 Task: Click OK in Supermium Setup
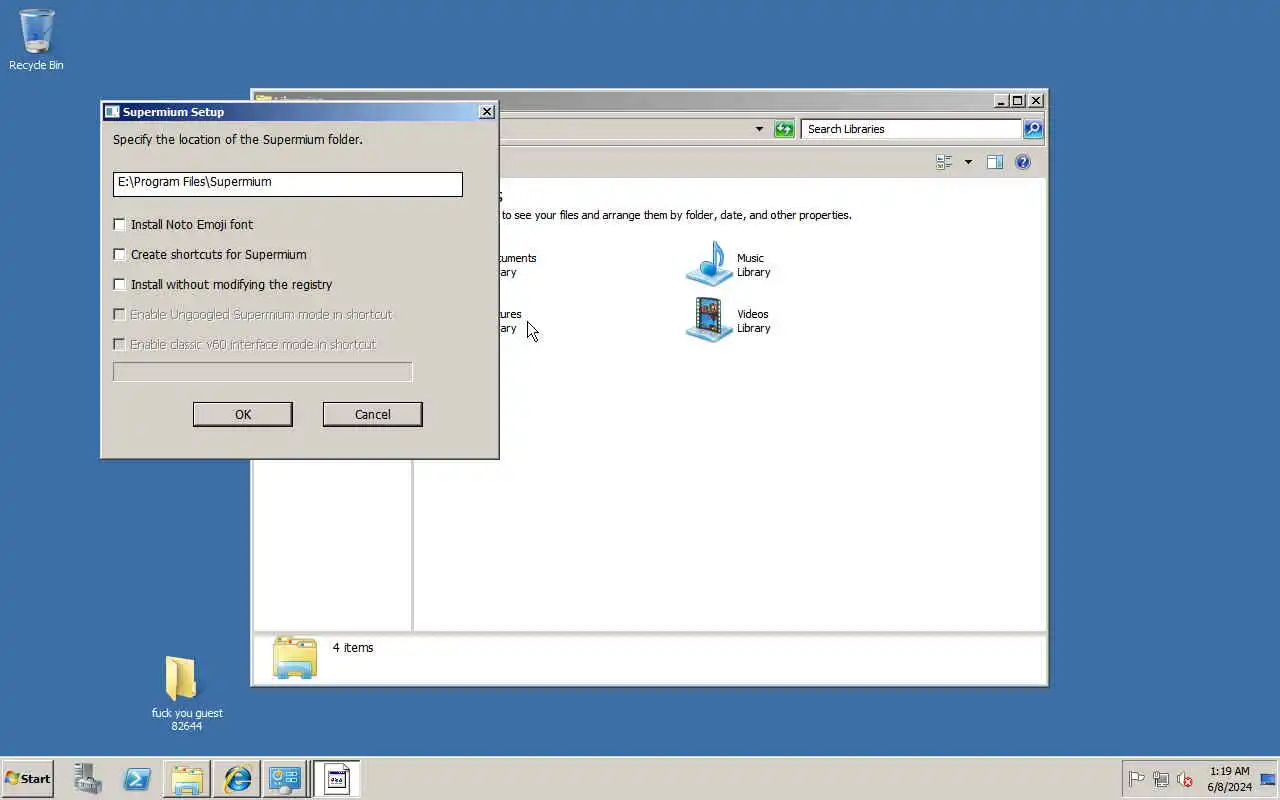pos(243,415)
